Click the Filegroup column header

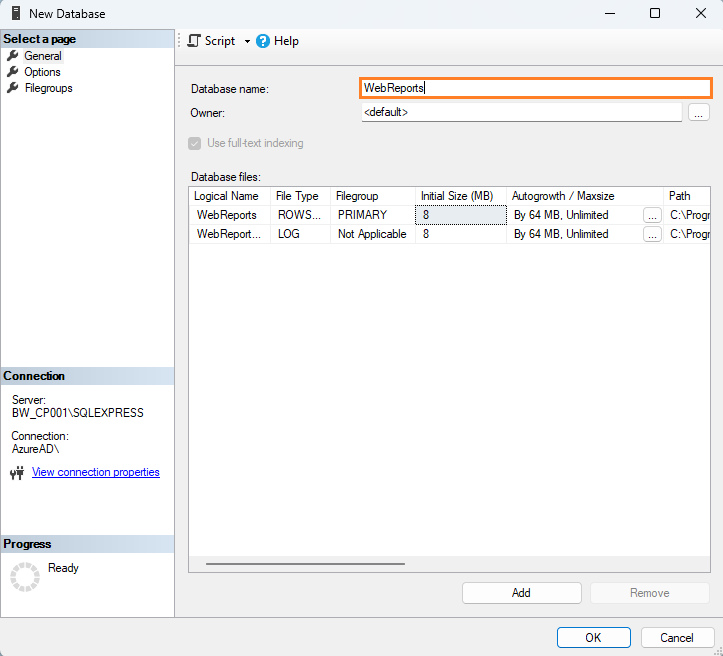click(373, 196)
